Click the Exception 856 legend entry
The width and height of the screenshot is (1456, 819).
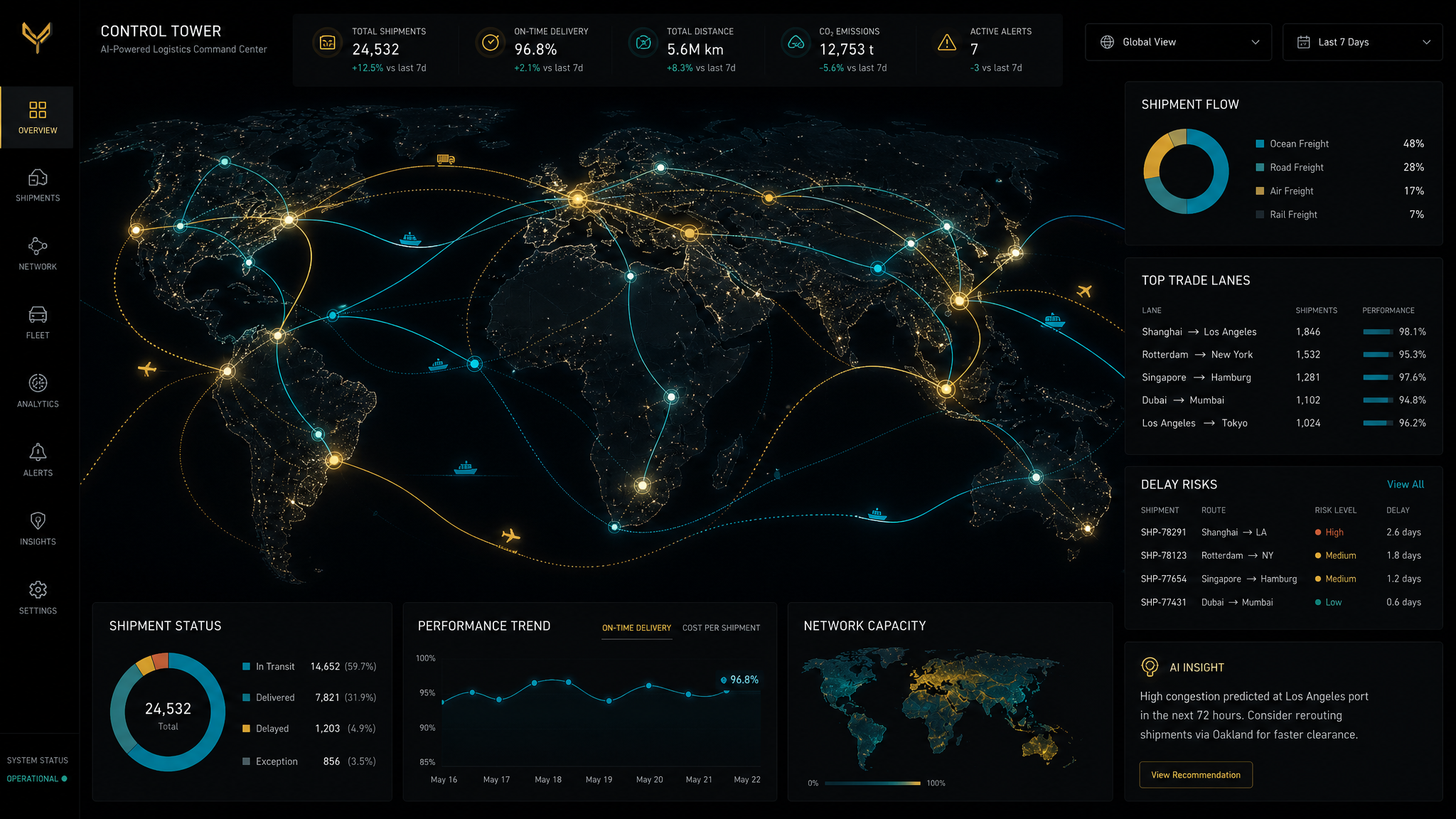[x=309, y=761]
